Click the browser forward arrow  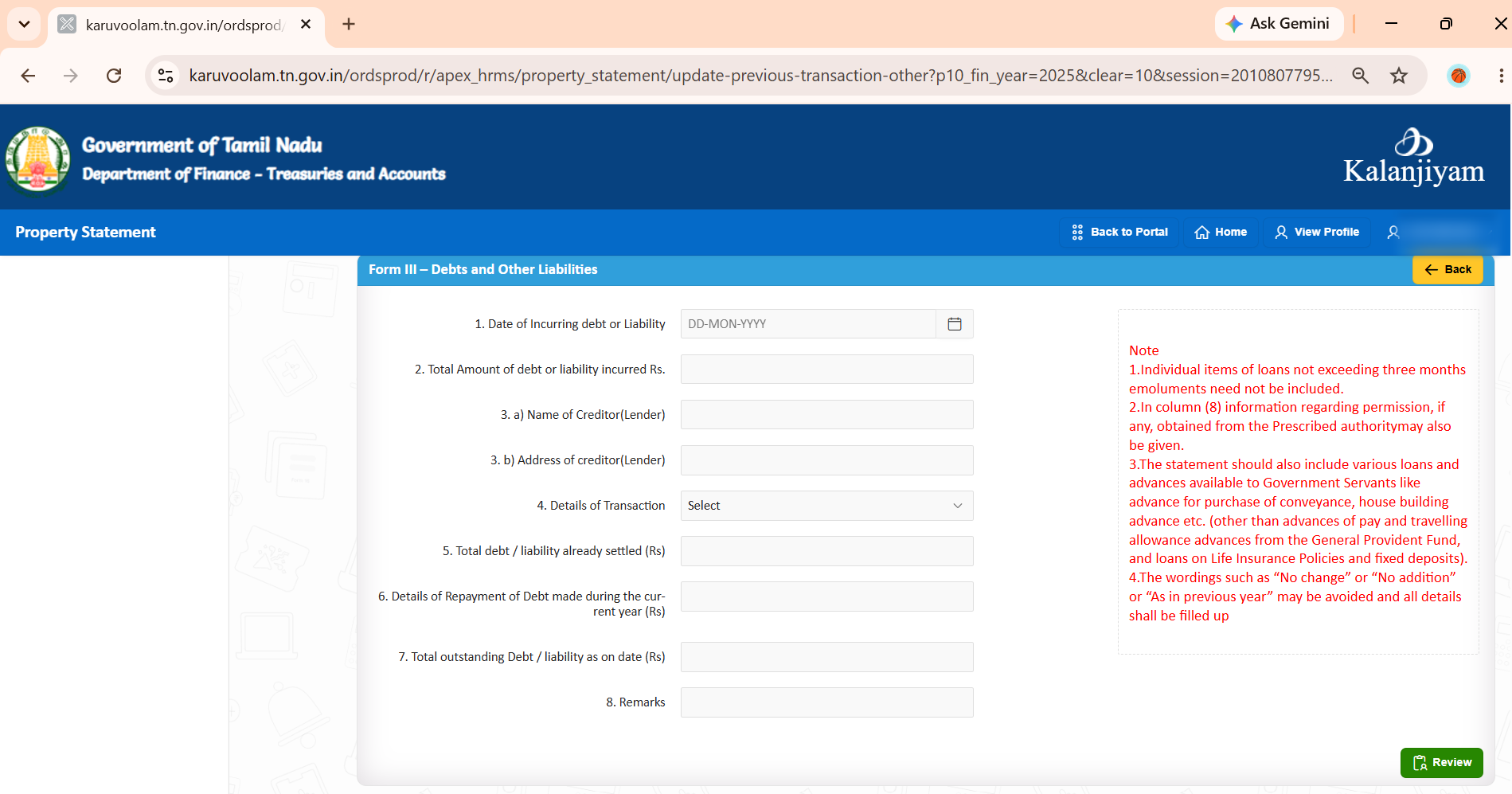71,76
